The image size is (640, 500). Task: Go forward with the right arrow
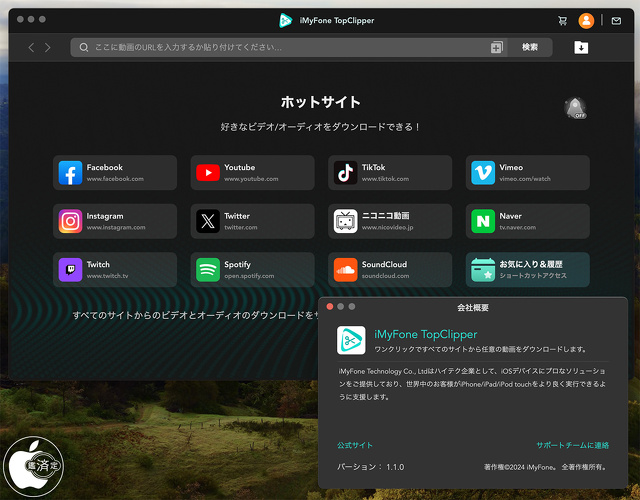tap(48, 48)
